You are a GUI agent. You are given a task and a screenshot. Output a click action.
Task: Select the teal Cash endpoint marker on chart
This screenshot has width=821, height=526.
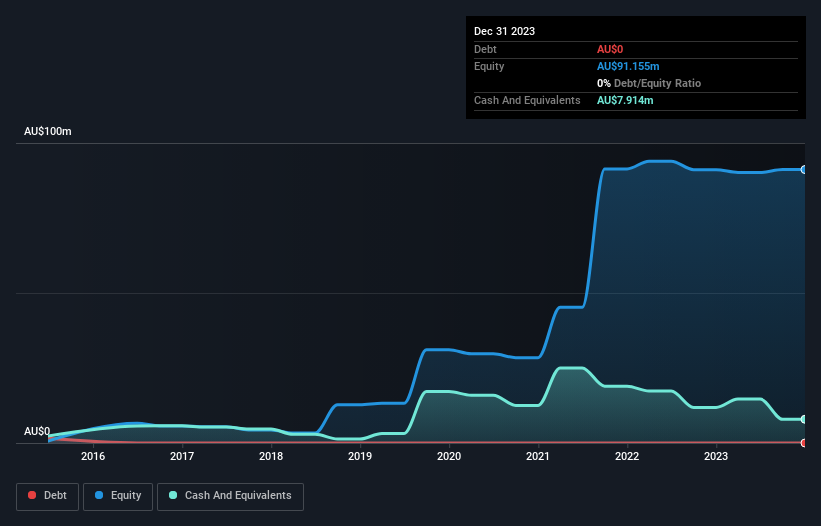click(x=804, y=419)
